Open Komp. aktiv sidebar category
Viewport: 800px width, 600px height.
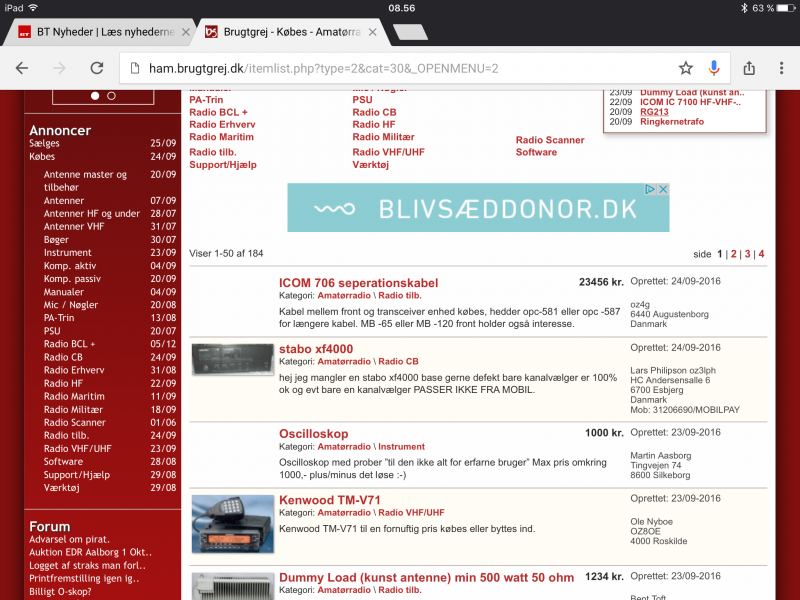(70, 266)
